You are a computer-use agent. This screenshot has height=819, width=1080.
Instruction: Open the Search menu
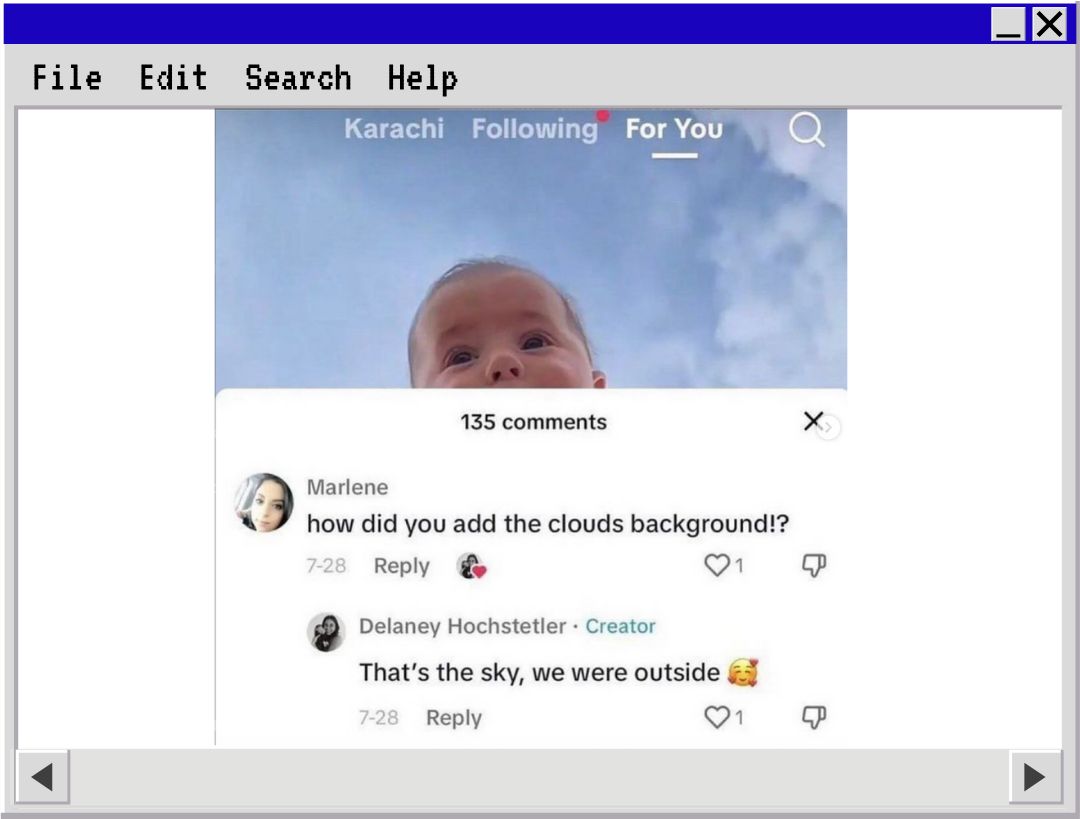(298, 77)
